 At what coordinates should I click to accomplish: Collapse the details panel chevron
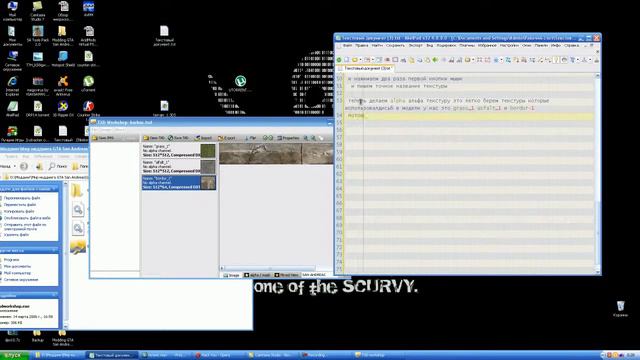coord(54,295)
